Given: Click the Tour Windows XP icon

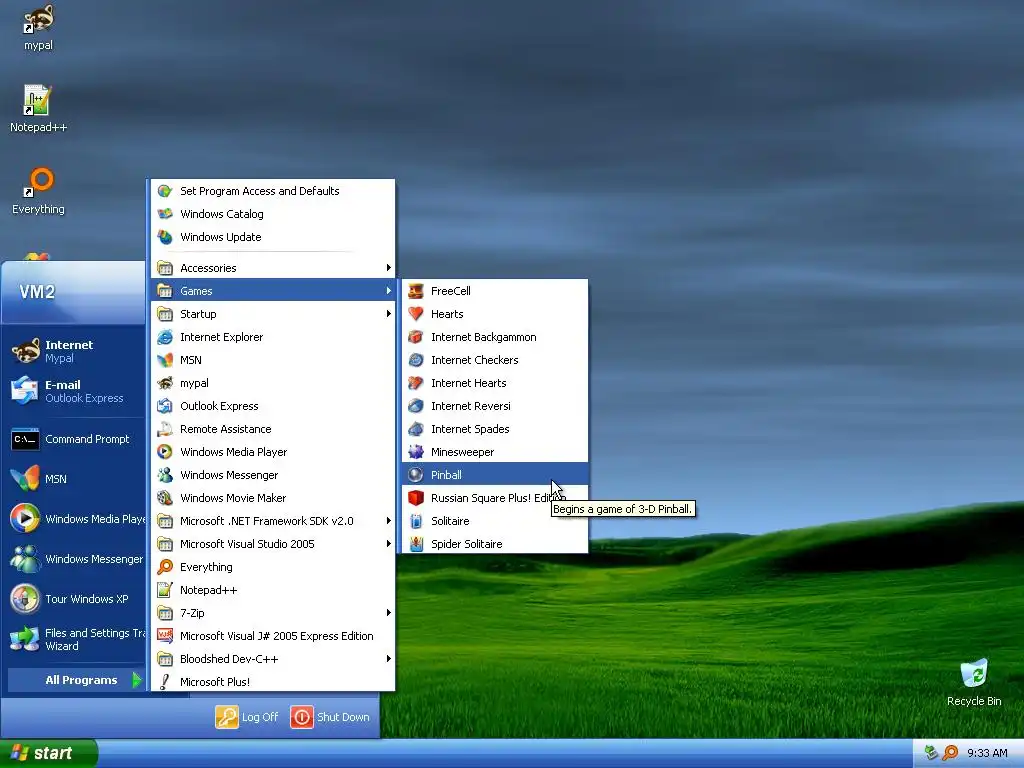Looking at the screenshot, I should coord(25,599).
